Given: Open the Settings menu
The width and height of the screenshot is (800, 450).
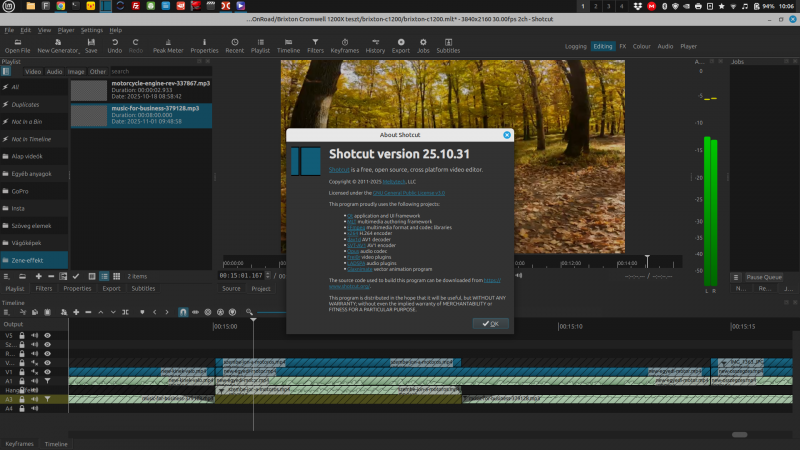Looking at the screenshot, I should [91, 30].
